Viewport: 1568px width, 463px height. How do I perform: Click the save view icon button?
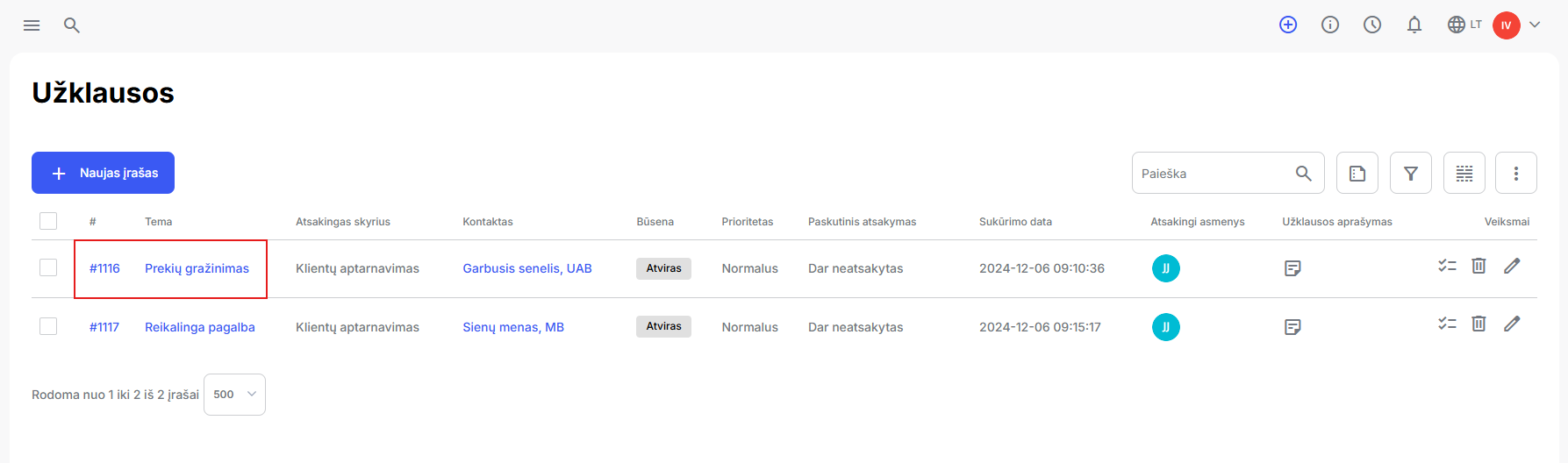pyautogui.click(x=1357, y=173)
